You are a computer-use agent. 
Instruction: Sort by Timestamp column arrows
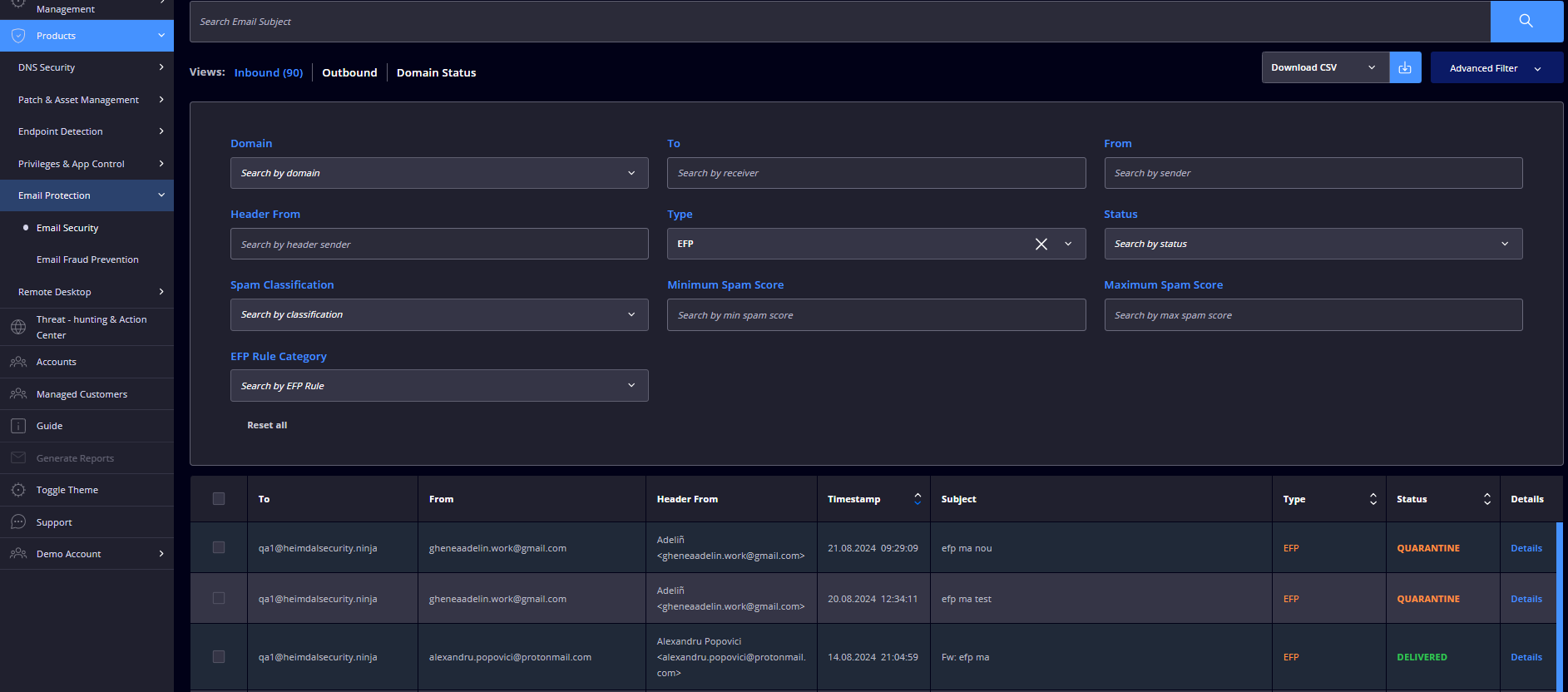[x=918, y=499]
